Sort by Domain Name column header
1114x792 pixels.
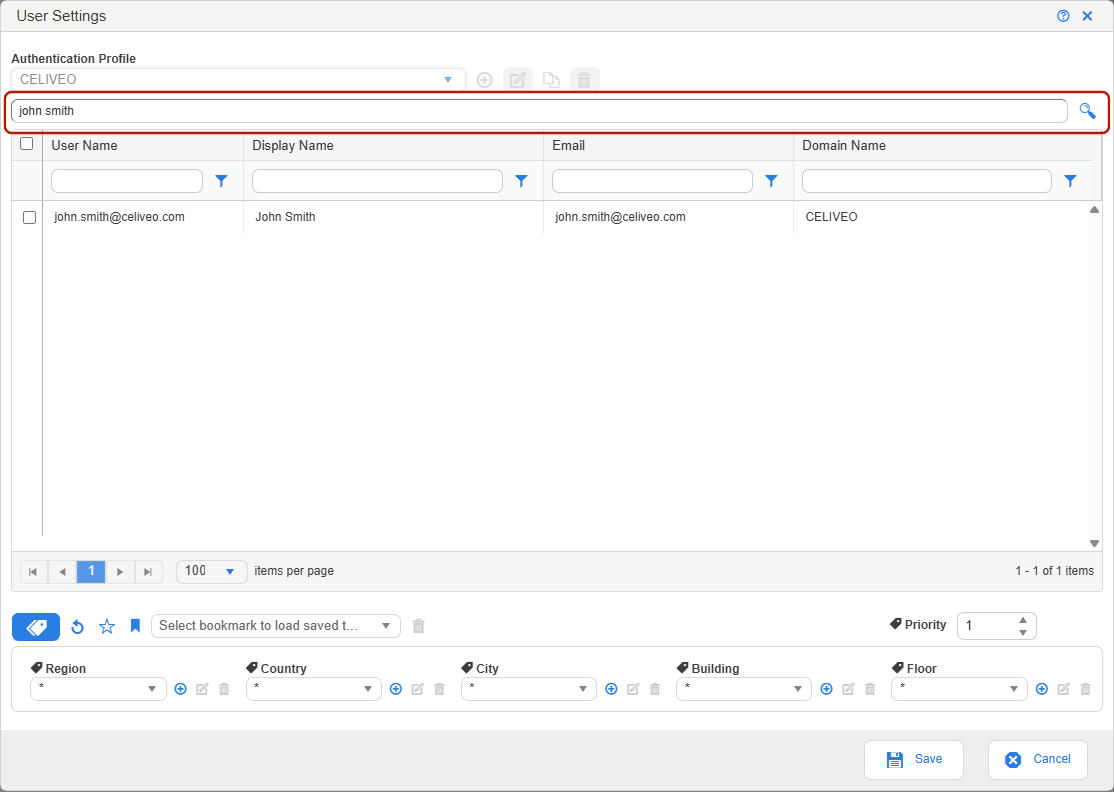click(844, 145)
